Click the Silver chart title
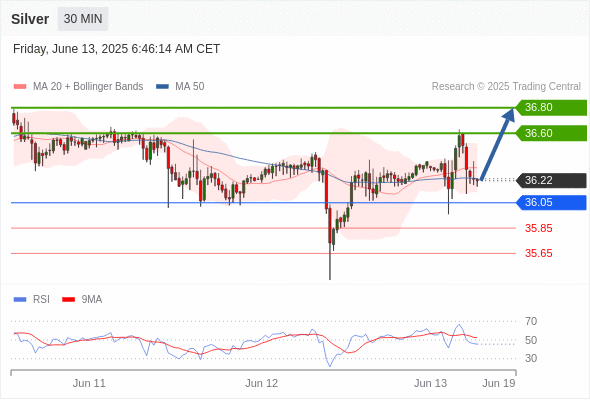Screen dimensions: 590x400 pos(30,19)
